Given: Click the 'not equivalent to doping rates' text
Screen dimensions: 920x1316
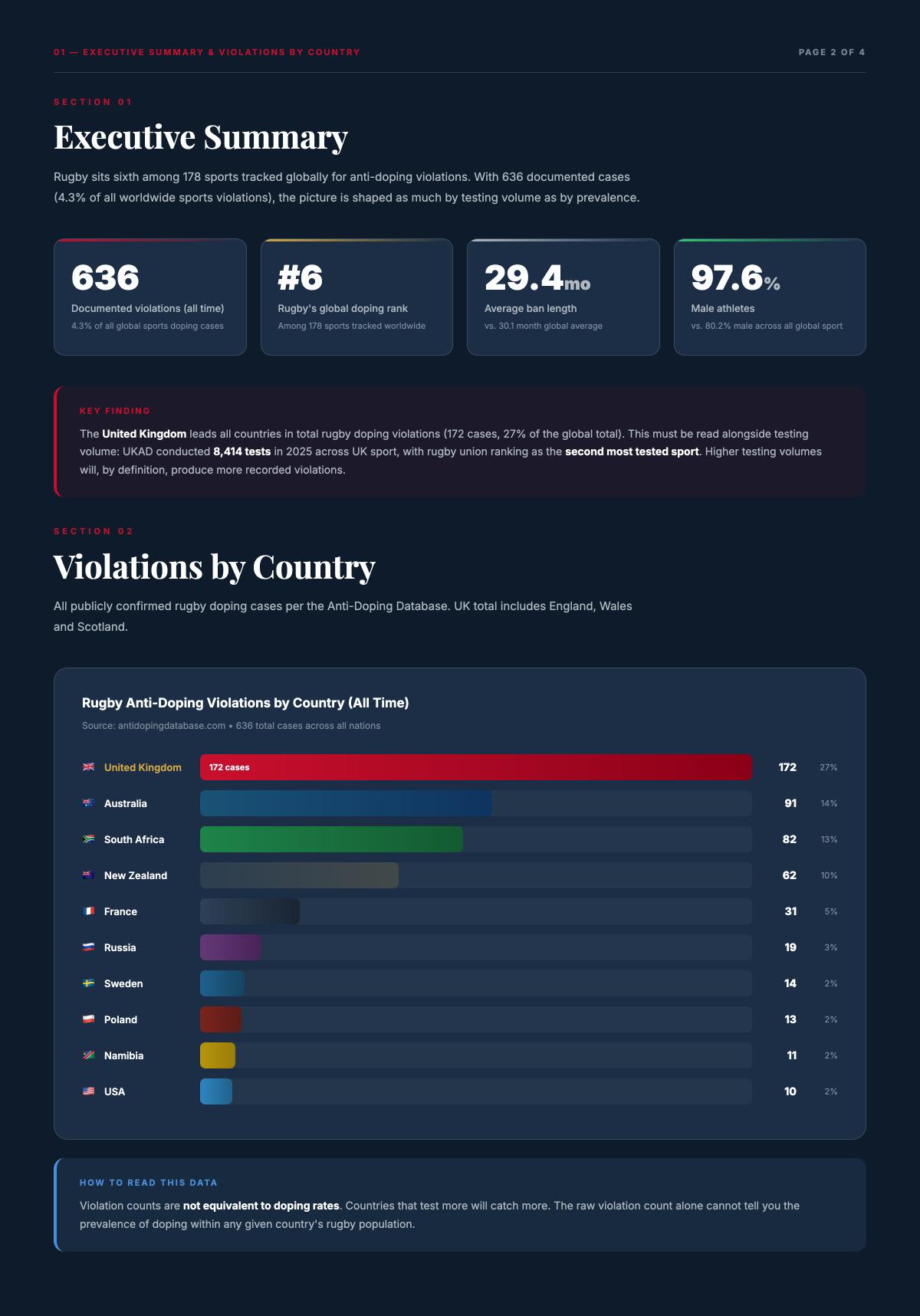Looking at the screenshot, I should (261, 1206).
